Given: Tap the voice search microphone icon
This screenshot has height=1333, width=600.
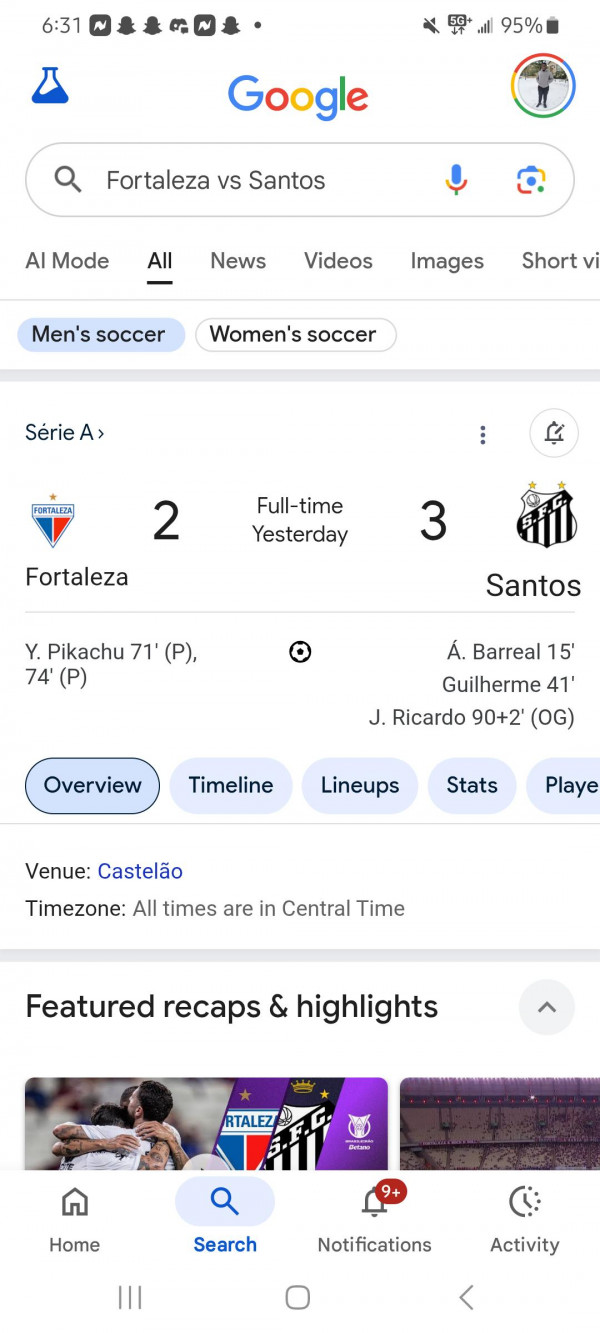Looking at the screenshot, I should 456,180.
